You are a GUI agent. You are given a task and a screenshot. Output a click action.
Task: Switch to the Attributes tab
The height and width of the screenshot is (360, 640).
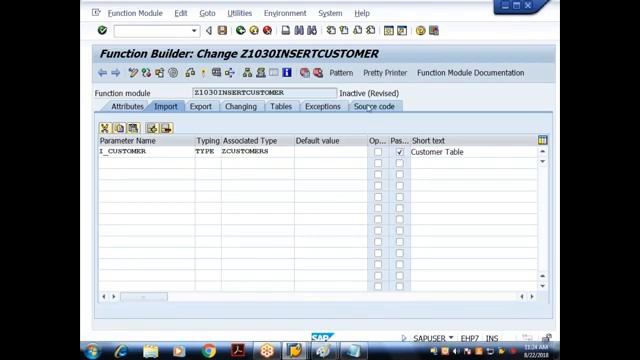(127, 106)
